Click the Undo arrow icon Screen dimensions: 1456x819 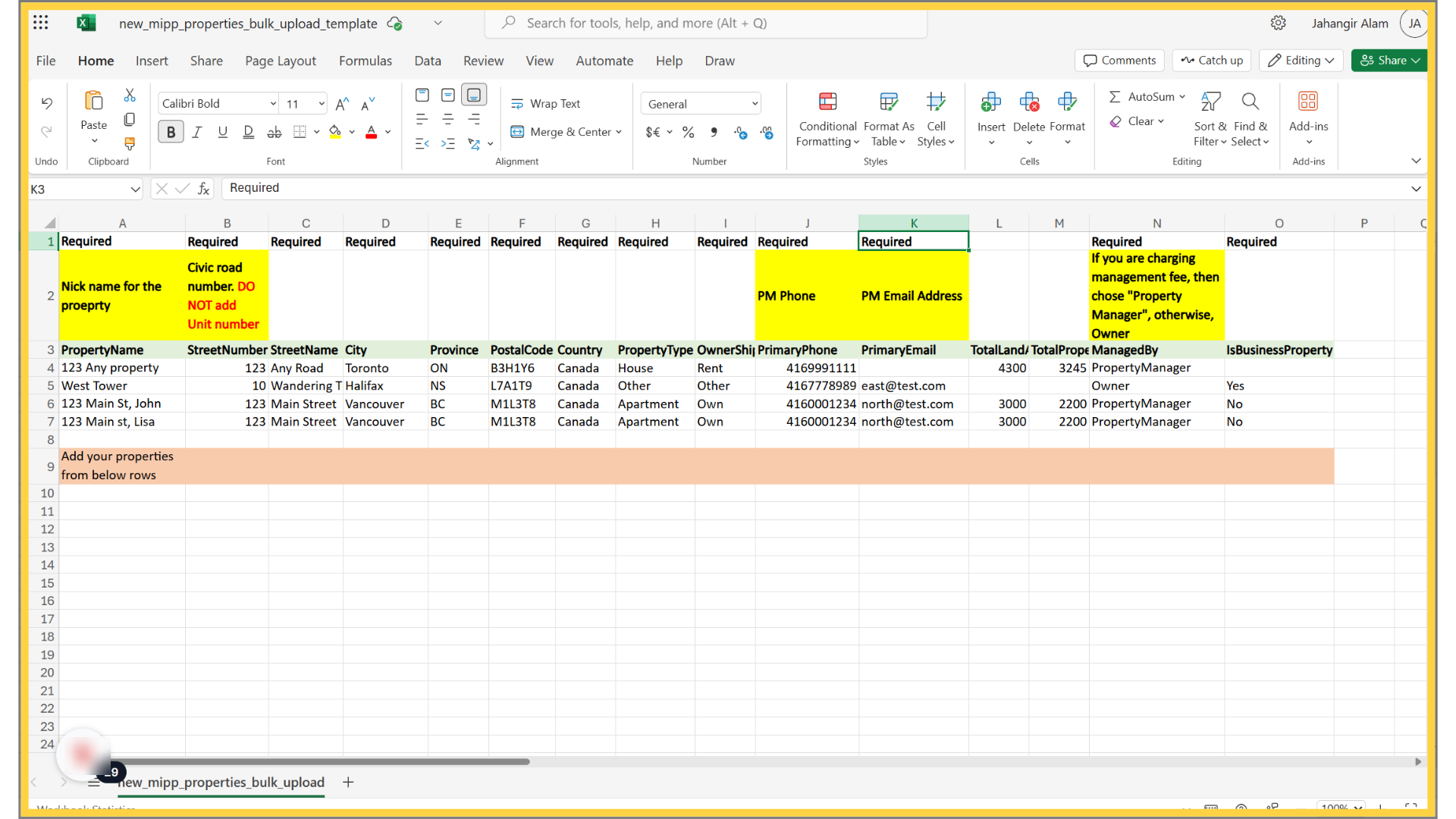[47, 103]
